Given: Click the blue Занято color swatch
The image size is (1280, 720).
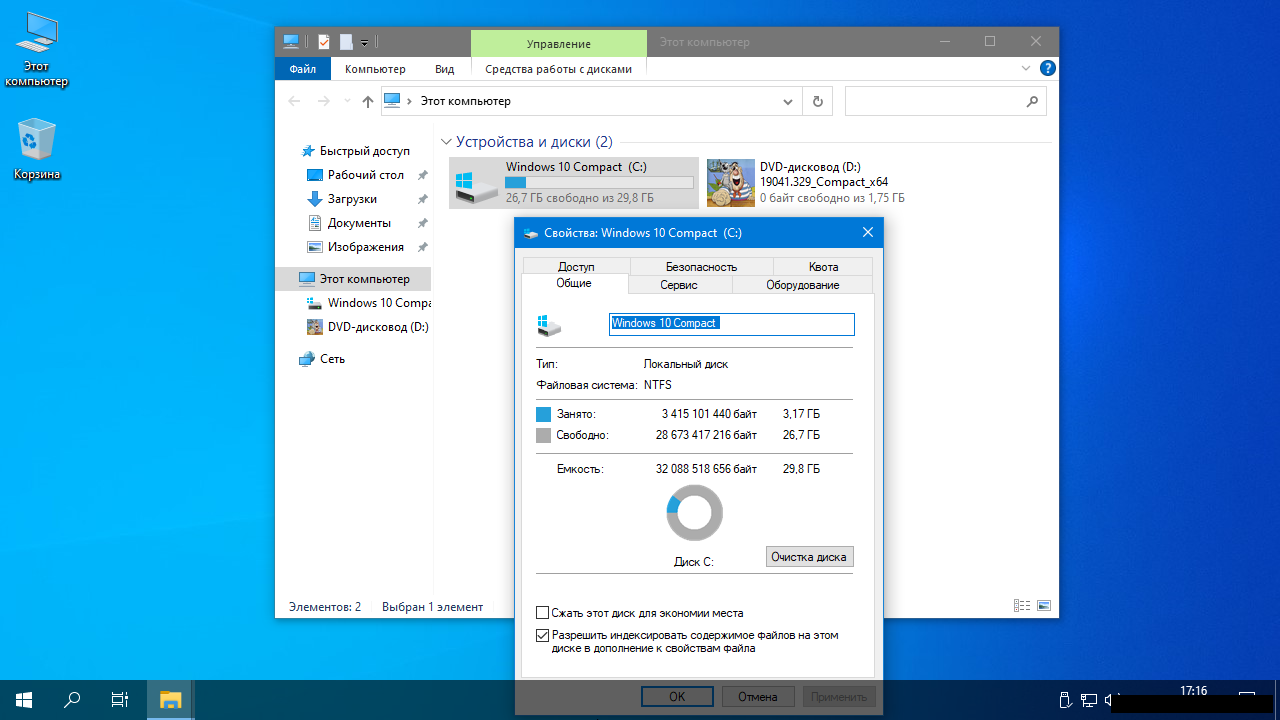Looking at the screenshot, I should click(543, 414).
